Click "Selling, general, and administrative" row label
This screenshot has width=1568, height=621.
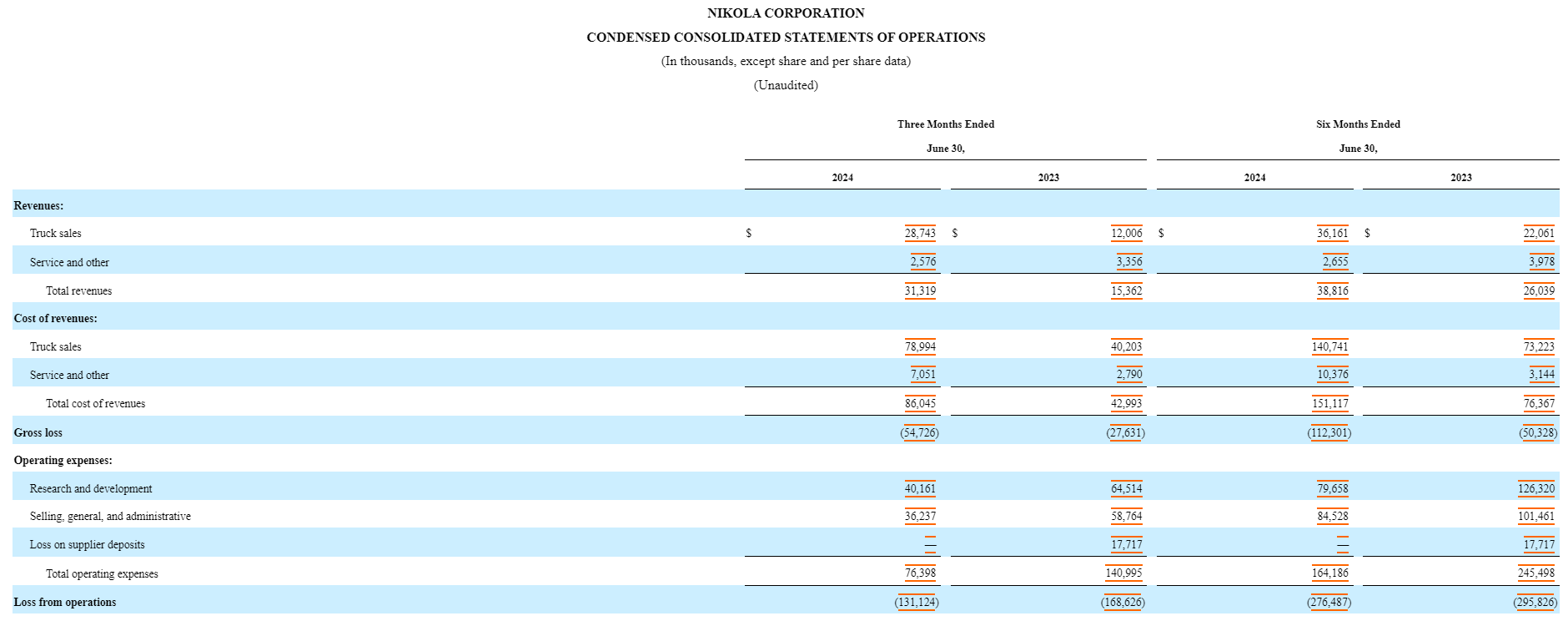(110, 517)
